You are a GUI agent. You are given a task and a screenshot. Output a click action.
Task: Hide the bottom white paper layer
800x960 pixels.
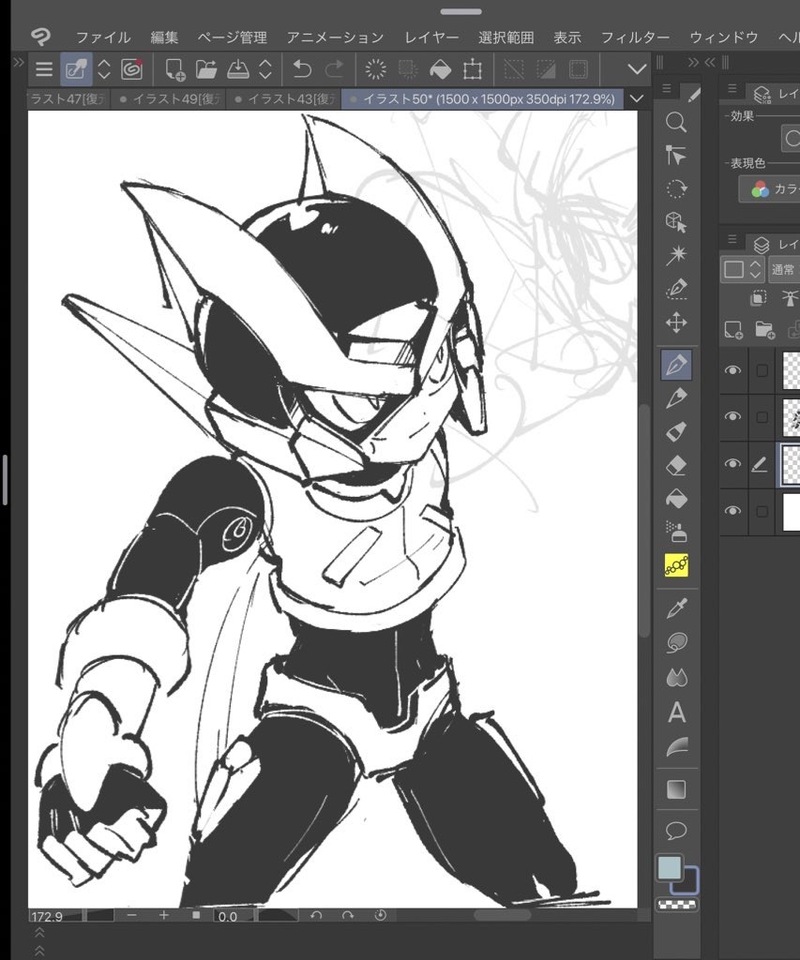click(733, 511)
